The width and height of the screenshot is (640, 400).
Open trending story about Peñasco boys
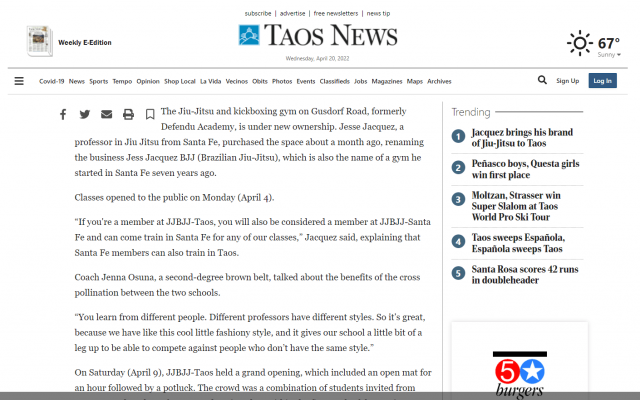click(x=524, y=169)
